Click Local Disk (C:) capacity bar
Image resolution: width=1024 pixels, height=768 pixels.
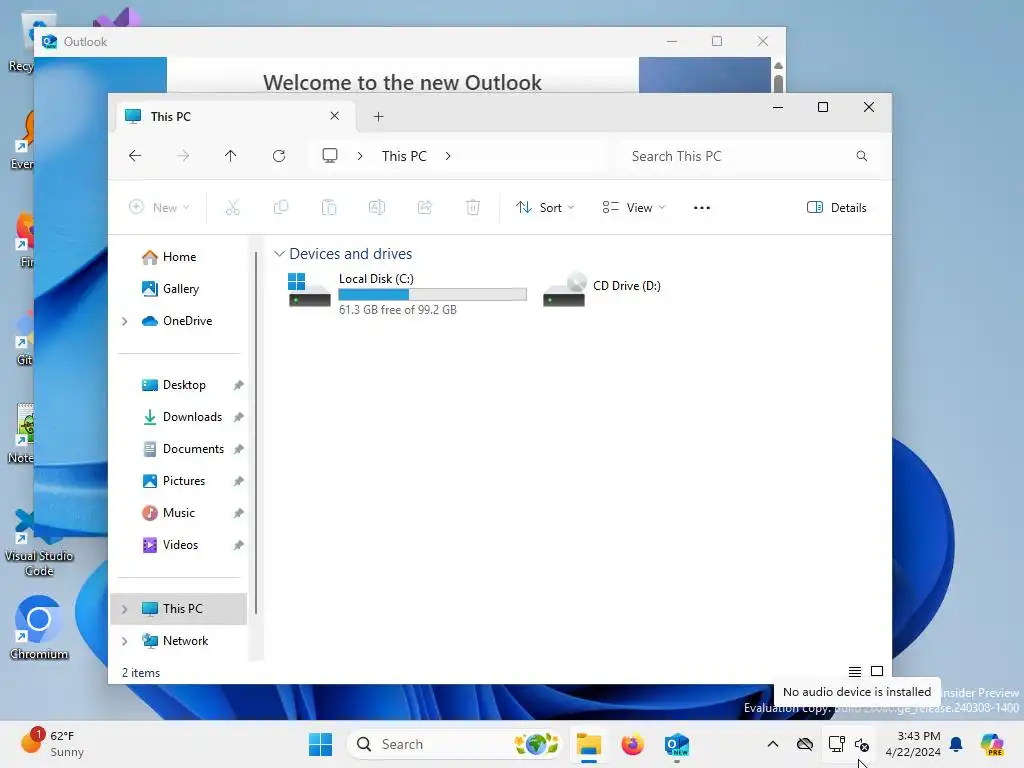pos(432,295)
